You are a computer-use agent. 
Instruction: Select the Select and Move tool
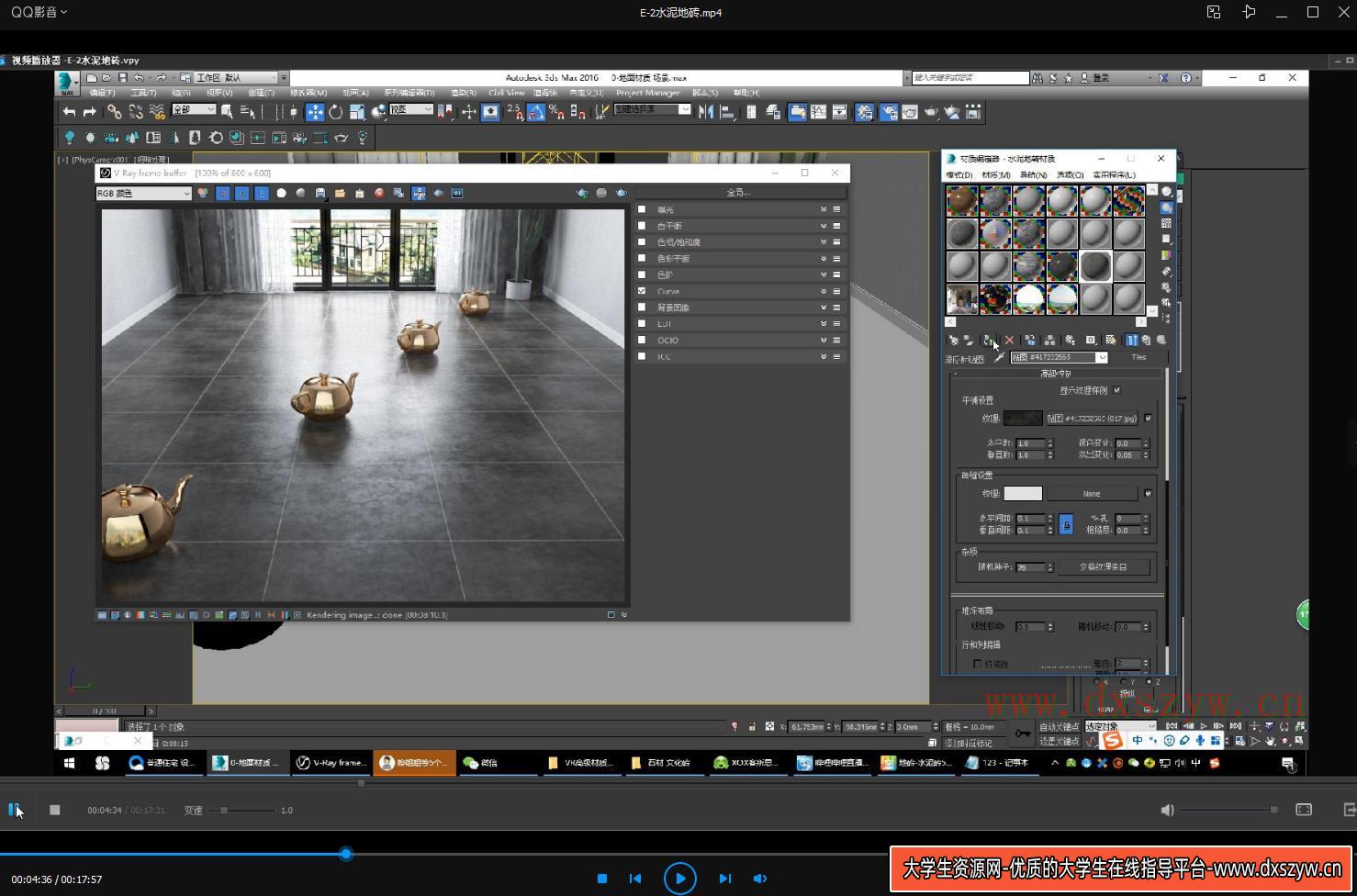coord(315,112)
